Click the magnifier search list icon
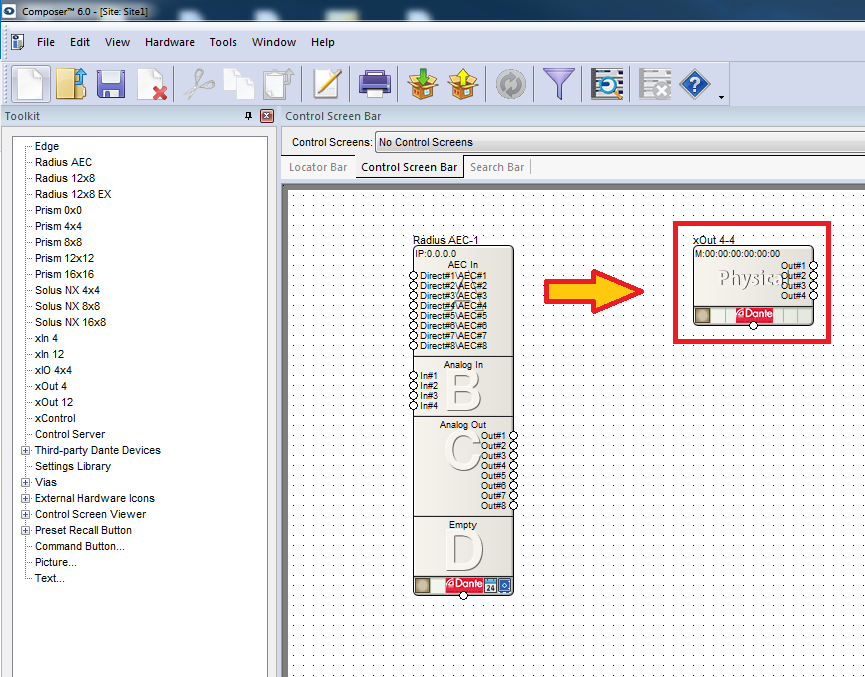865x677 pixels. (x=606, y=84)
